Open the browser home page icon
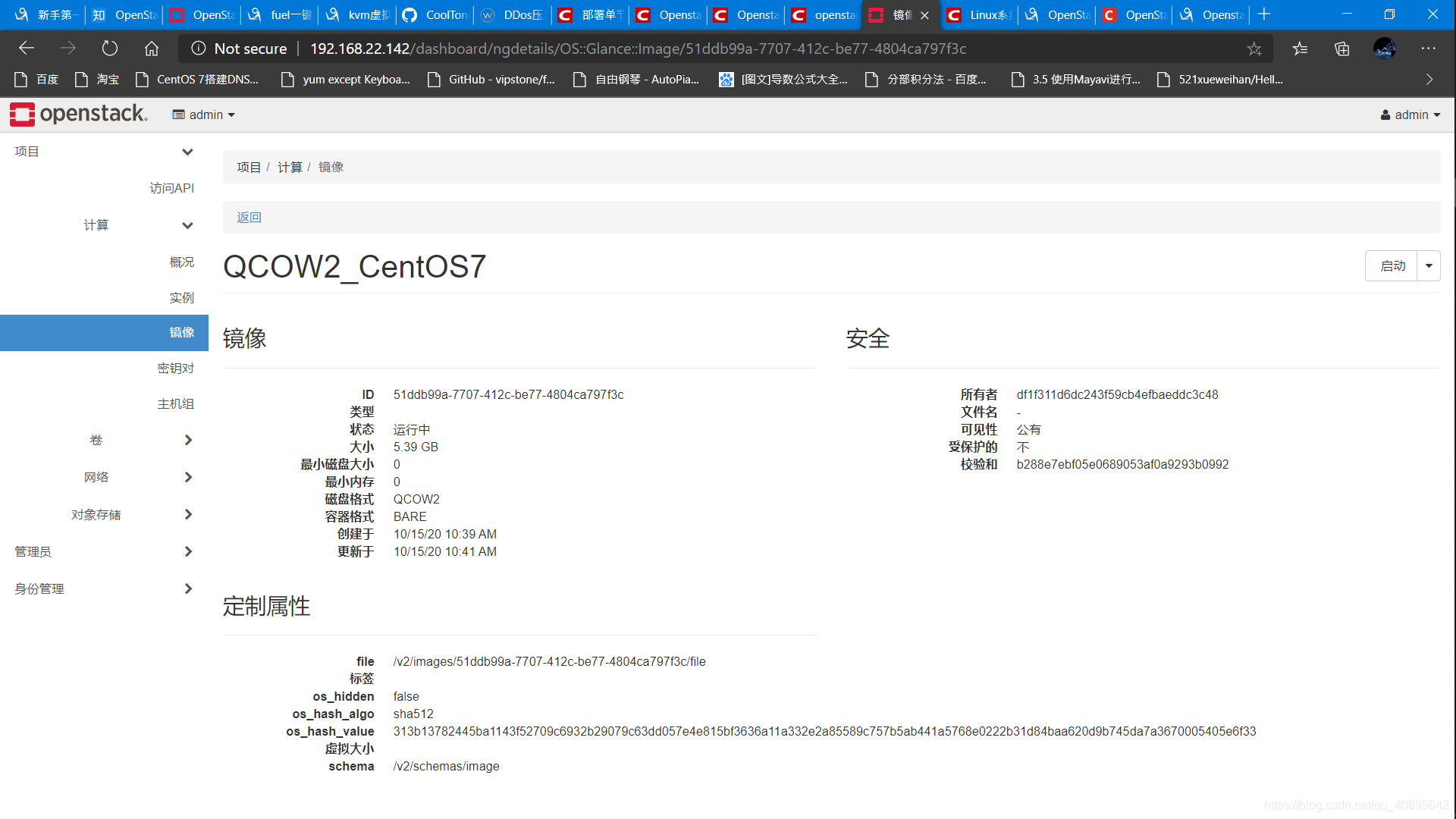Image resolution: width=1456 pixels, height=819 pixels. click(152, 49)
